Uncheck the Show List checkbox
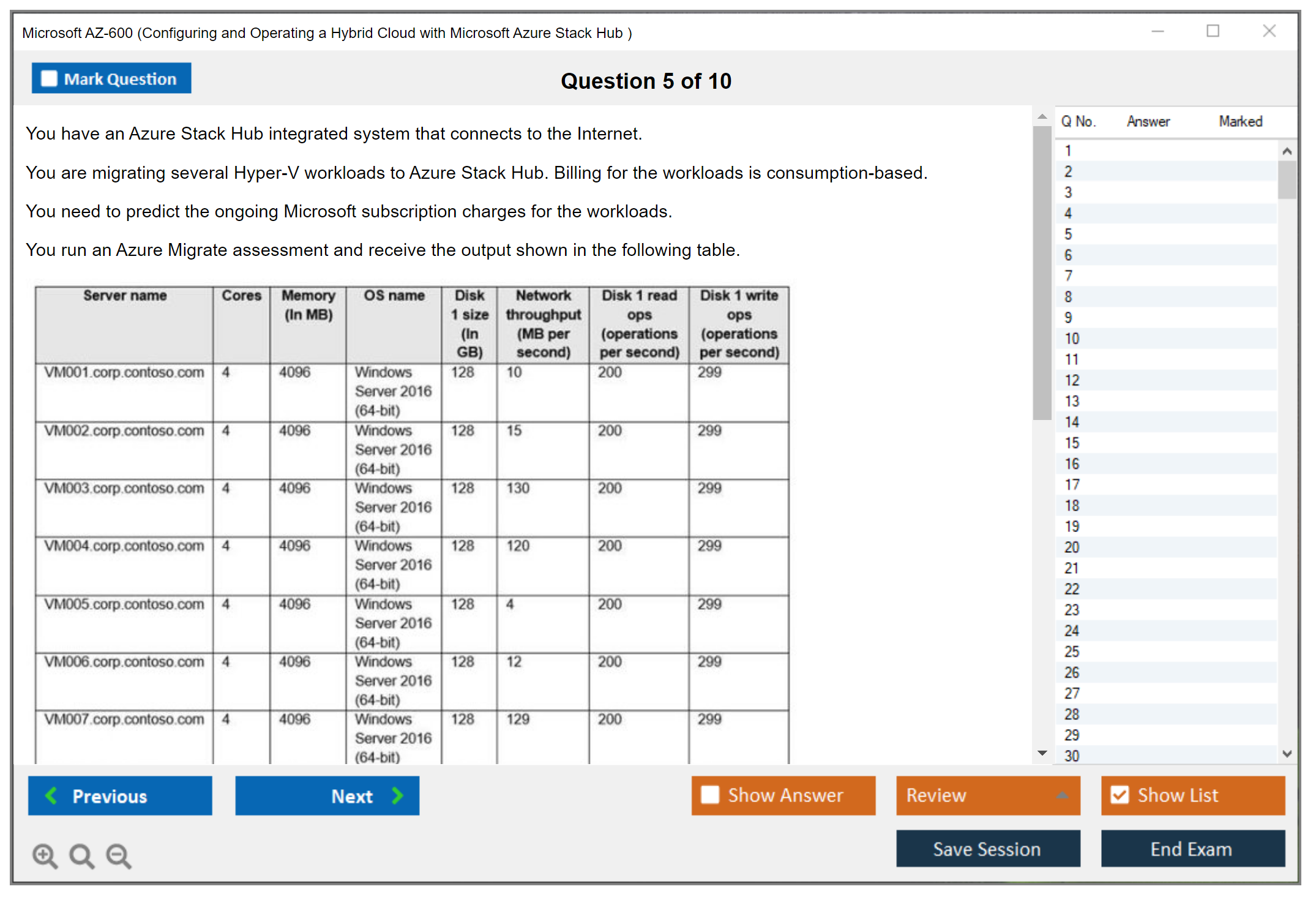Viewport: 1316px width, 900px height. click(x=1120, y=795)
